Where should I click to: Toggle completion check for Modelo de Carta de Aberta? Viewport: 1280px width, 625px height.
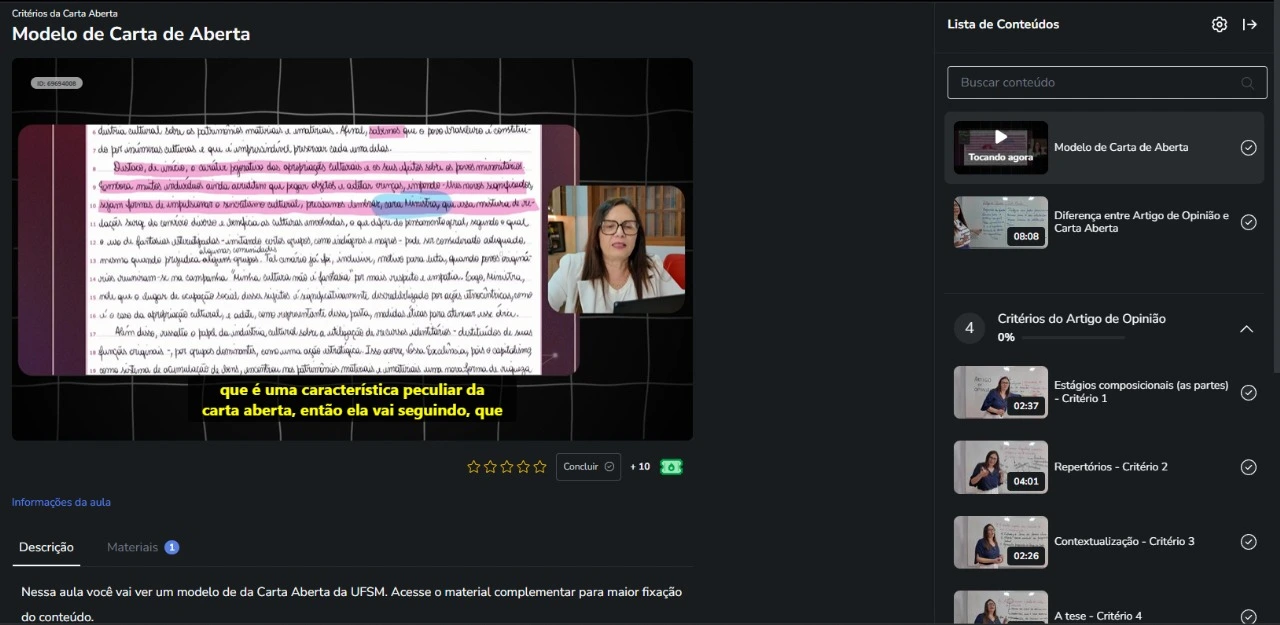[1248, 148]
